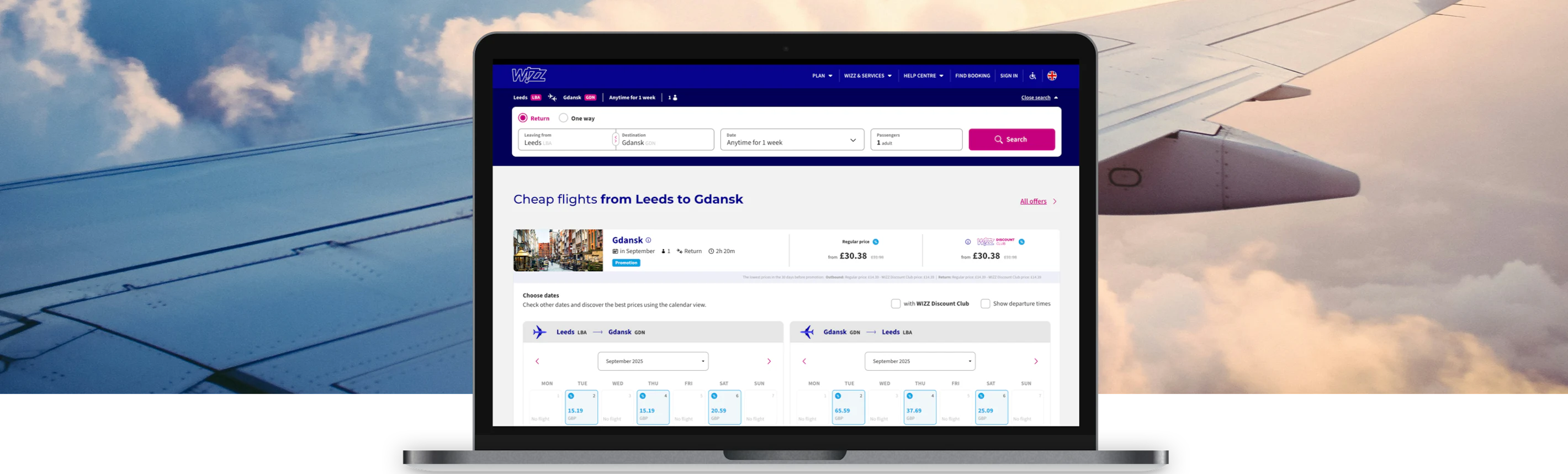Select the Return trip radio button
Viewport: 1568px width, 474px height.
coord(523,118)
